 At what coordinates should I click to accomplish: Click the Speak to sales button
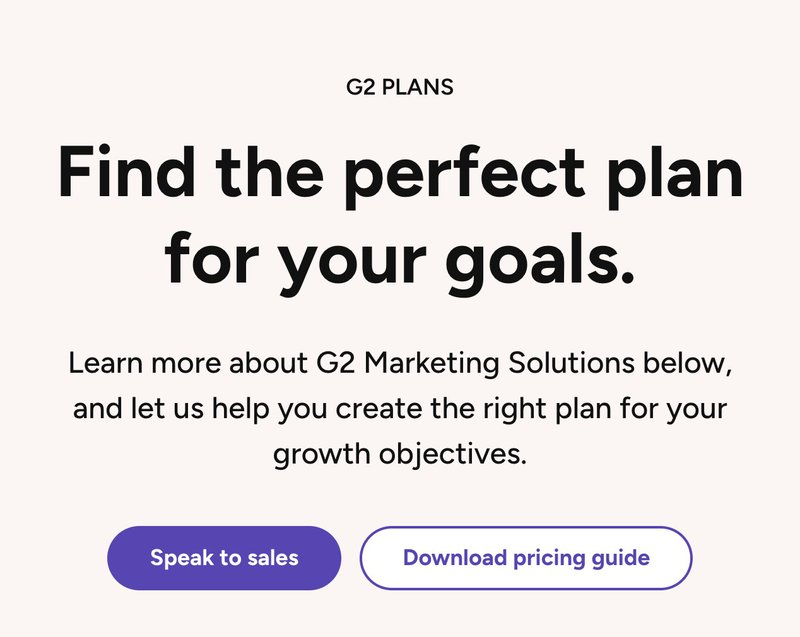[224, 558]
